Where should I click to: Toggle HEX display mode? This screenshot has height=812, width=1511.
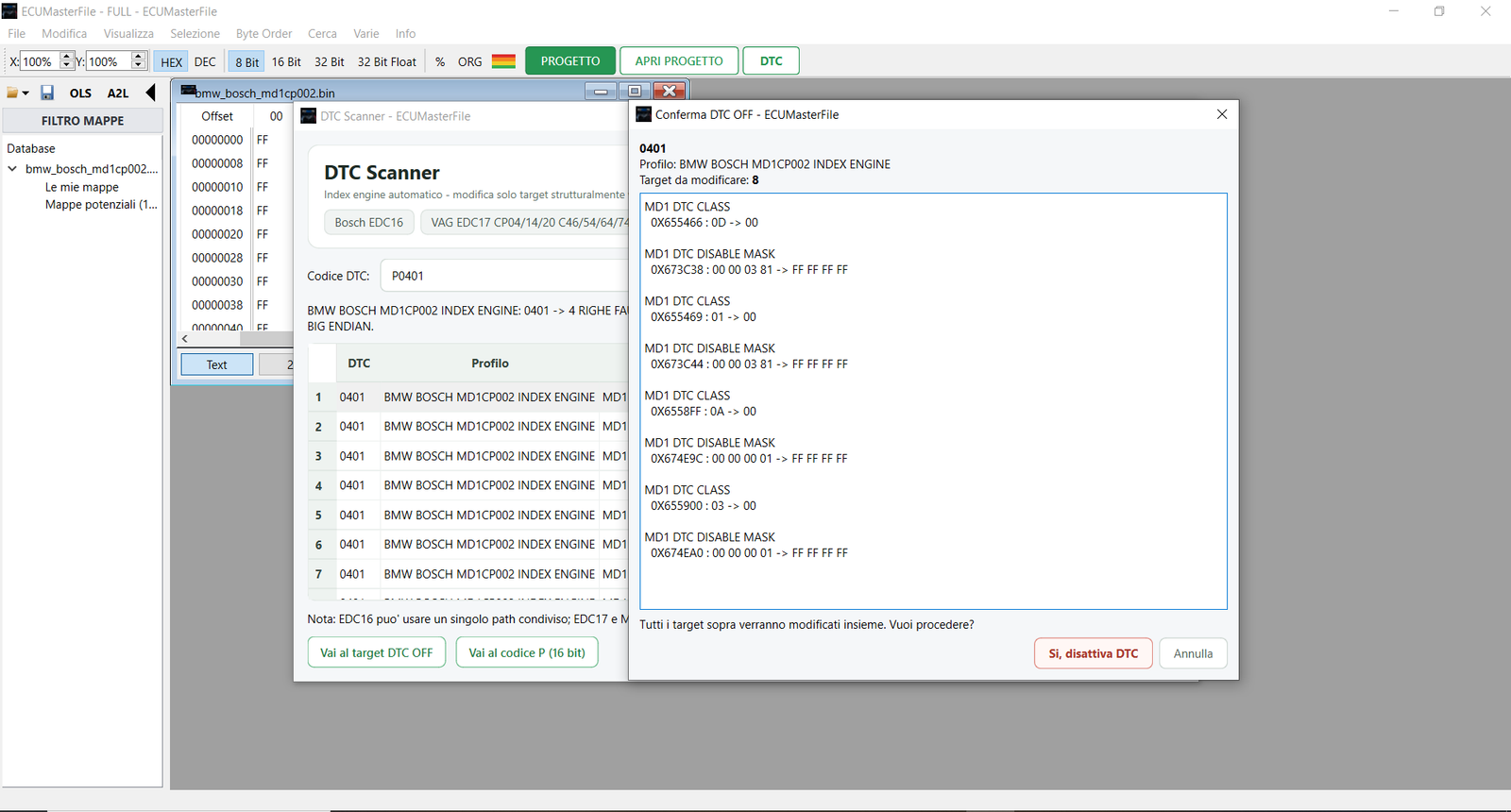pos(171,62)
